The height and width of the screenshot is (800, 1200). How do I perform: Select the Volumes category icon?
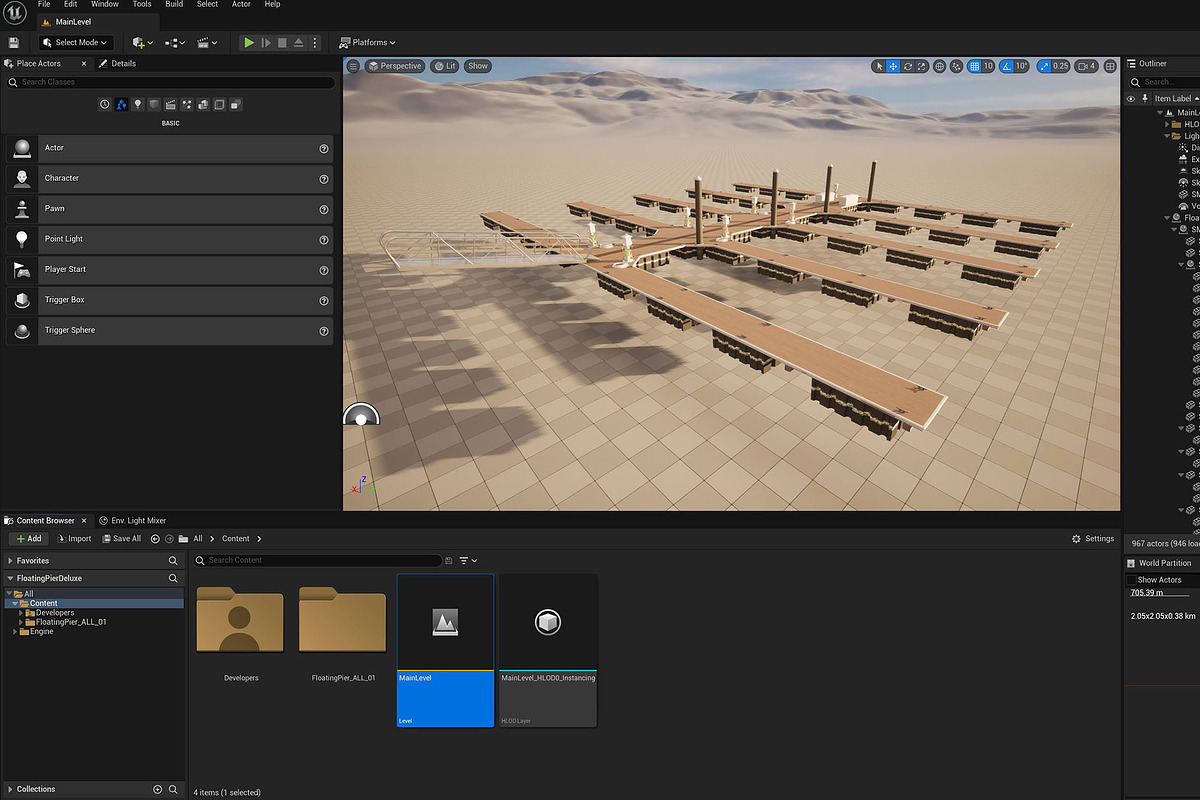point(219,104)
